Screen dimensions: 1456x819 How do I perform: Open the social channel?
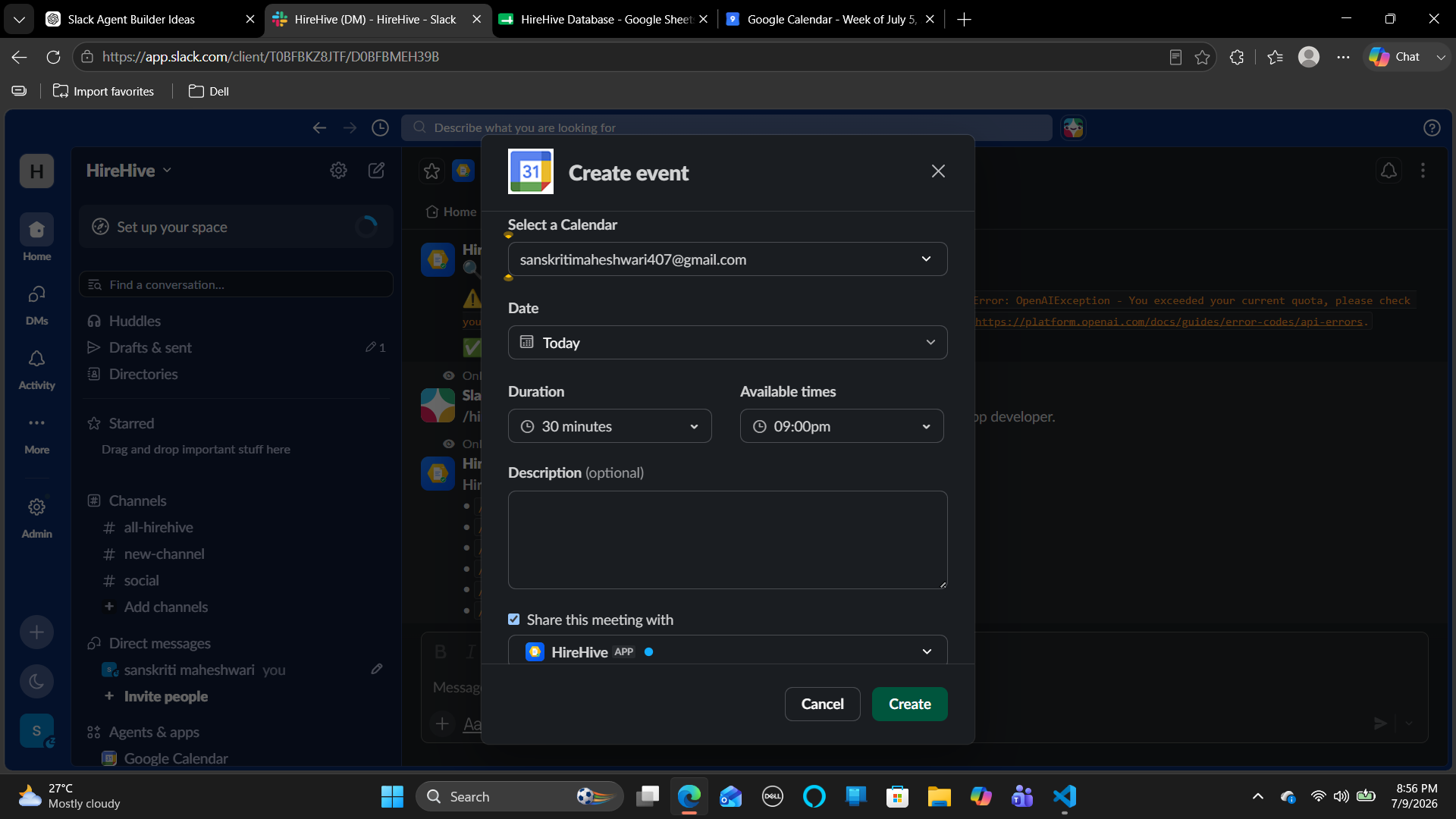(x=236, y=580)
